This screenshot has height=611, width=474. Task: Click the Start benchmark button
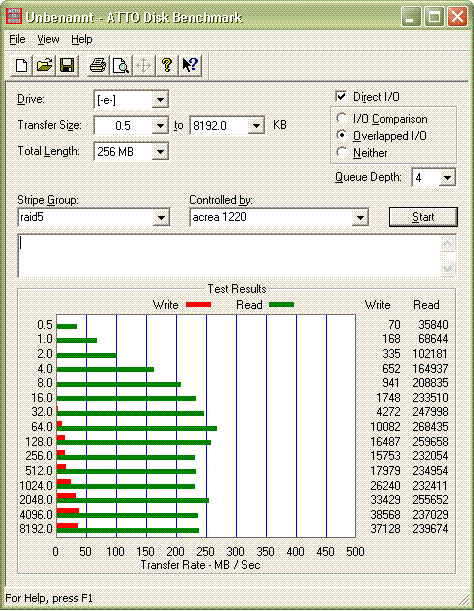(423, 217)
